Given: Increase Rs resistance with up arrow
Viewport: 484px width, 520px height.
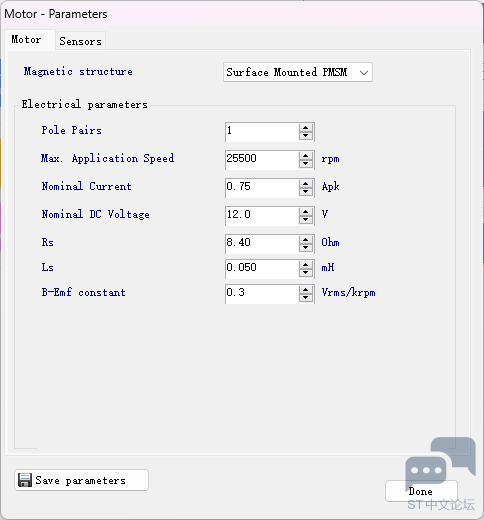Looking at the screenshot, I should coord(306,240).
